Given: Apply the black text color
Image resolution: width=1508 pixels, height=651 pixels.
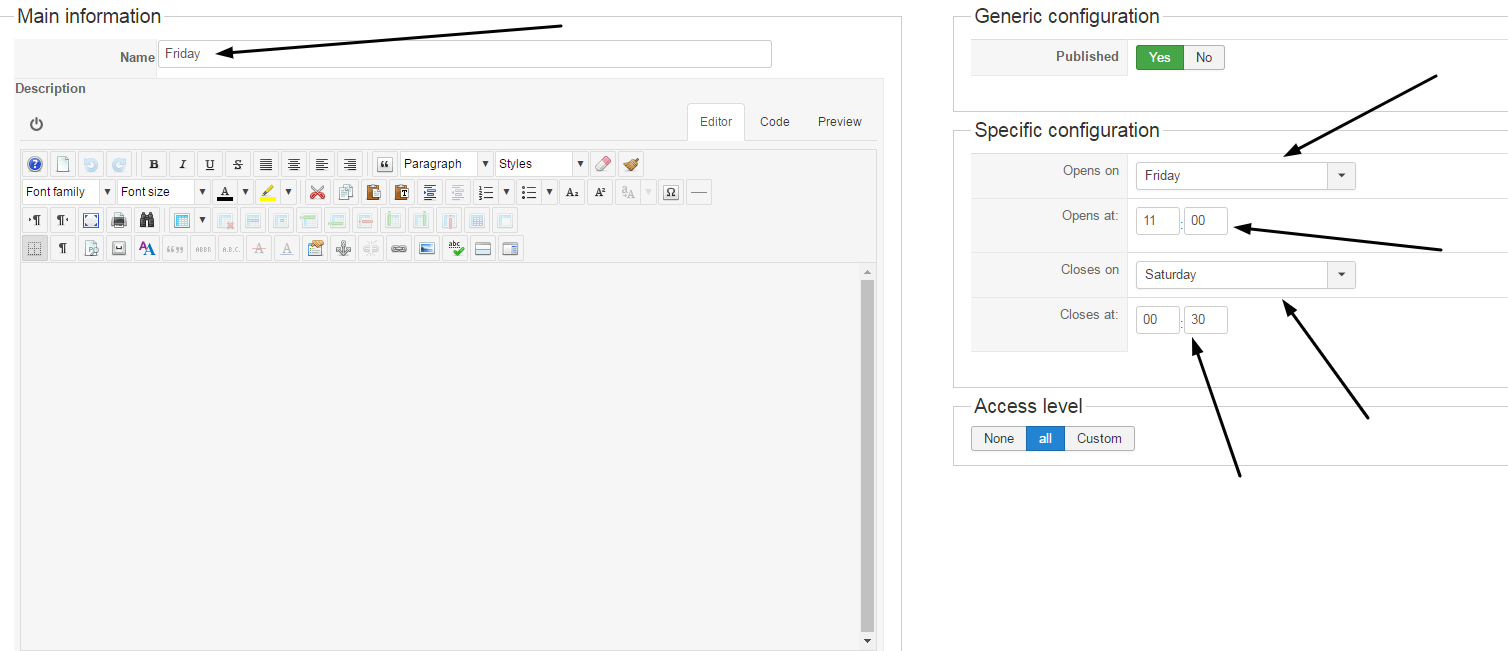Looking at the screenshot, I should coord(225,192).
